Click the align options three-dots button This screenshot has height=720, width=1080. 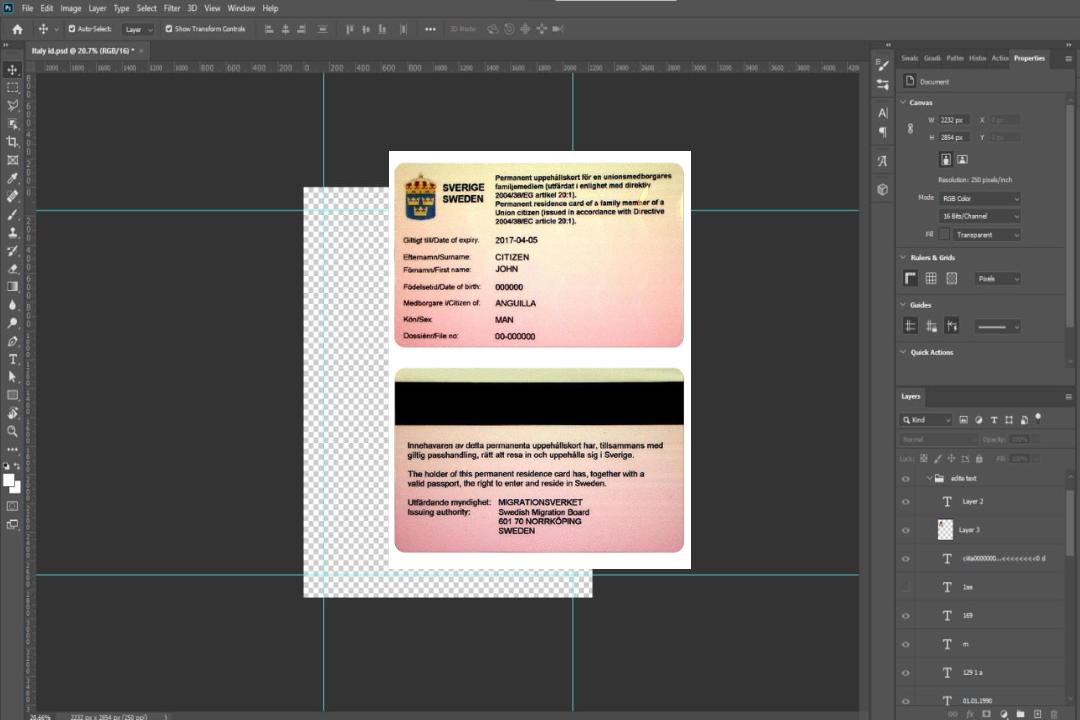click(430, 29)
